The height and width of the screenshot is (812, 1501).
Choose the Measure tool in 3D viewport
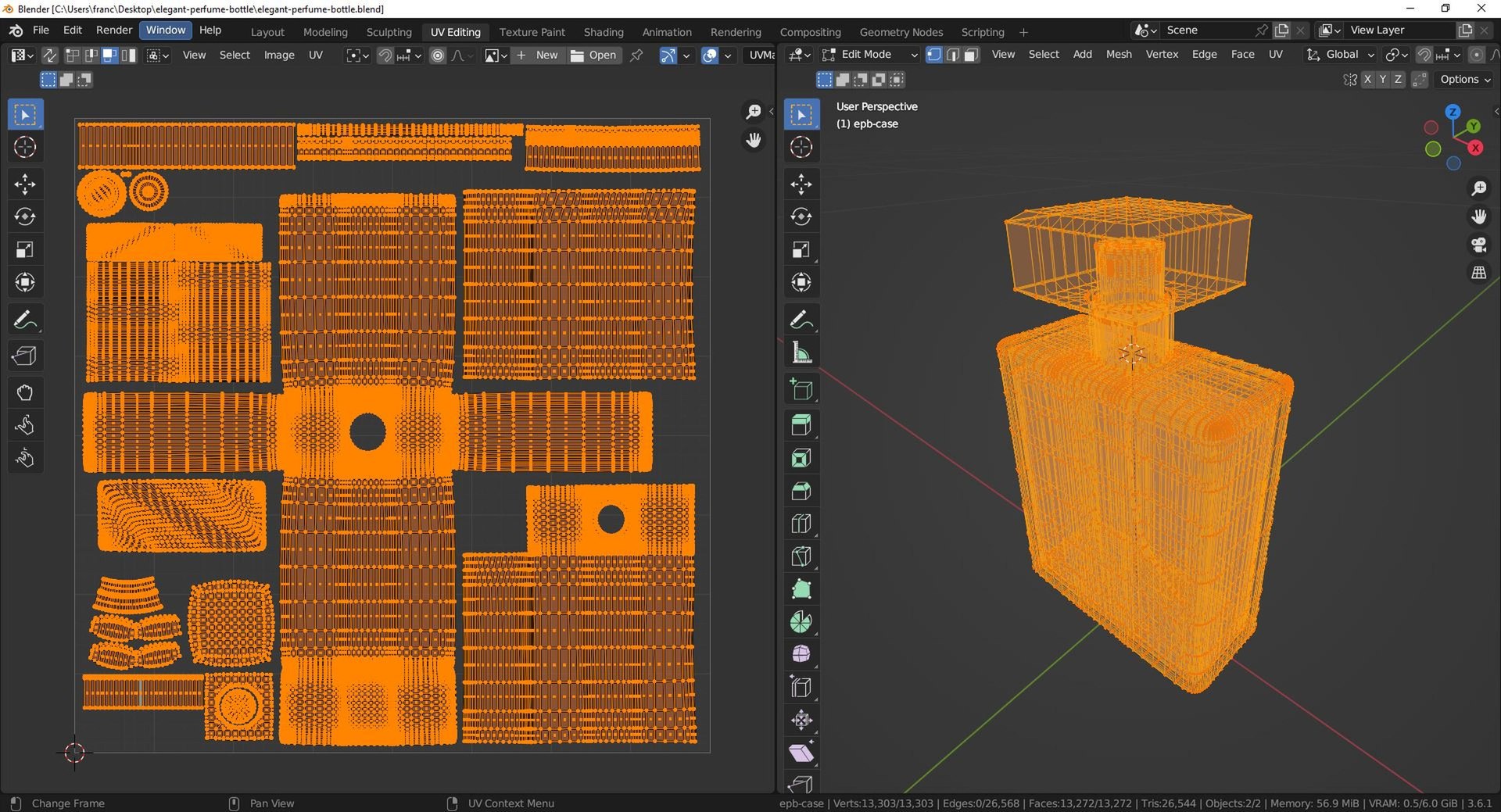[801, 353]
